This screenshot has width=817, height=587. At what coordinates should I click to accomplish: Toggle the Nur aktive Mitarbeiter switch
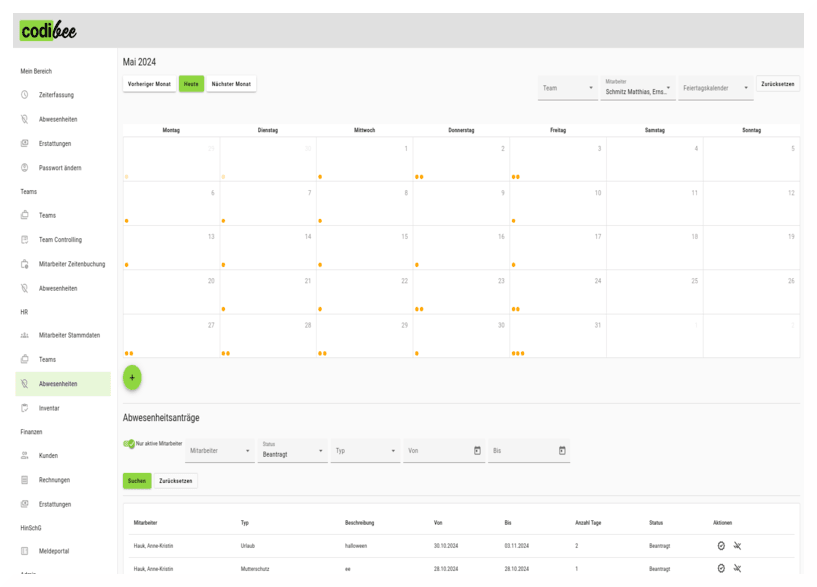(129, 443)
